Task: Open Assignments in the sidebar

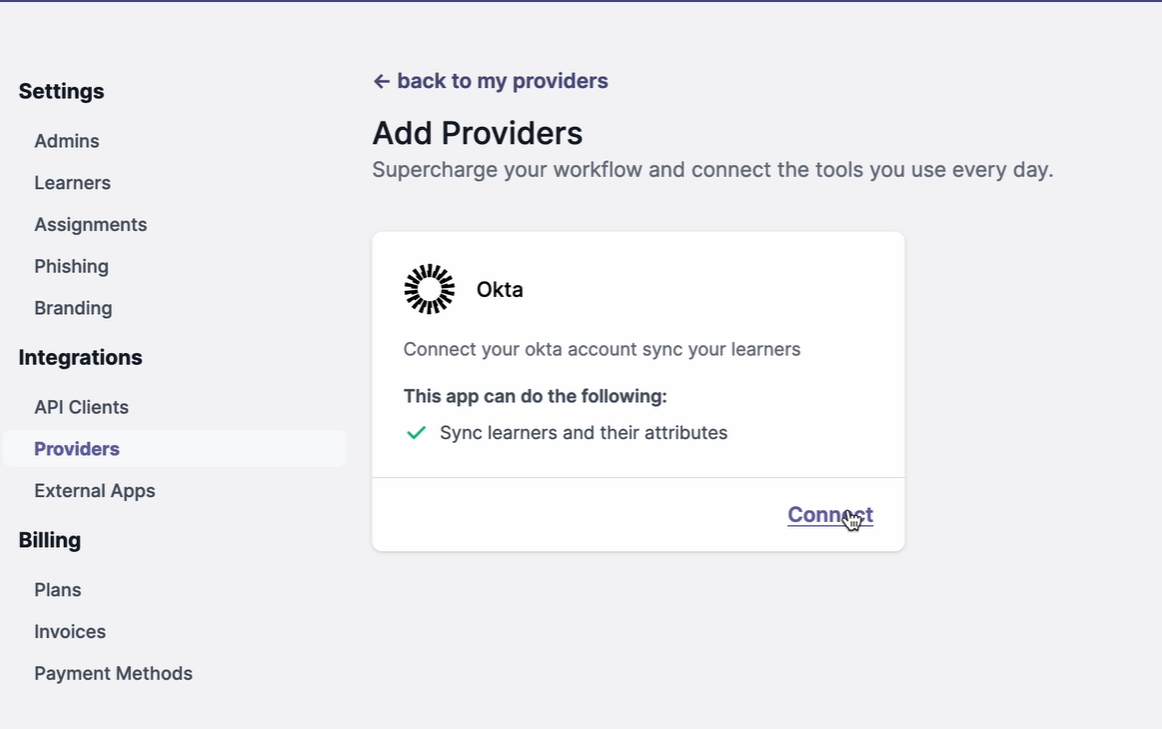Action: [x=90, y=224]
